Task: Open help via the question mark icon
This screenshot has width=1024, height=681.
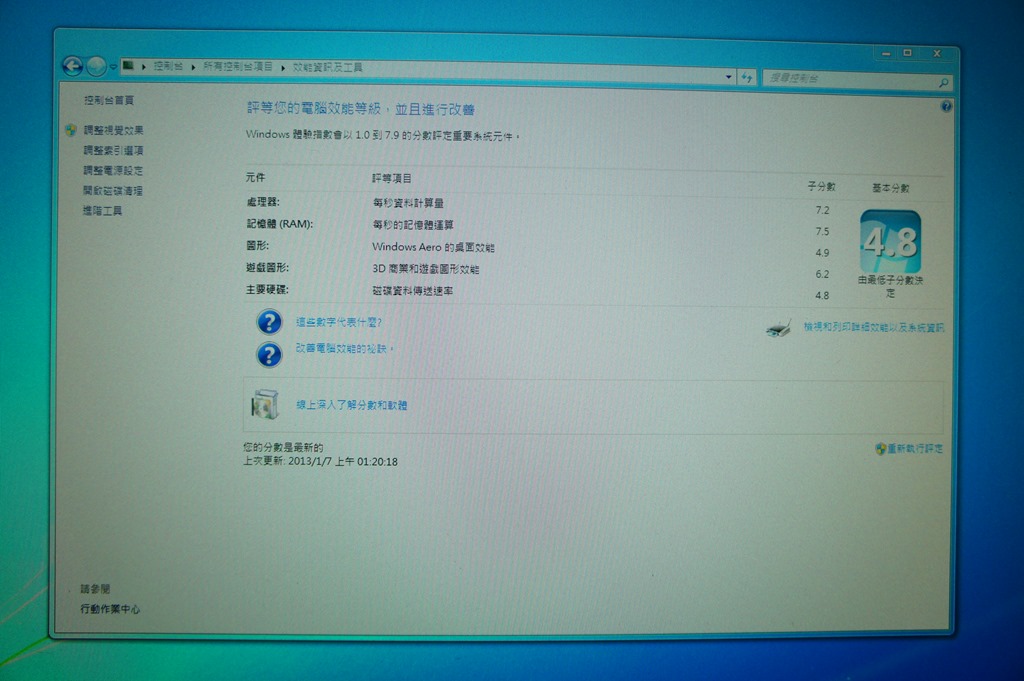Action: pyautogui.click(x=946, y=106)
